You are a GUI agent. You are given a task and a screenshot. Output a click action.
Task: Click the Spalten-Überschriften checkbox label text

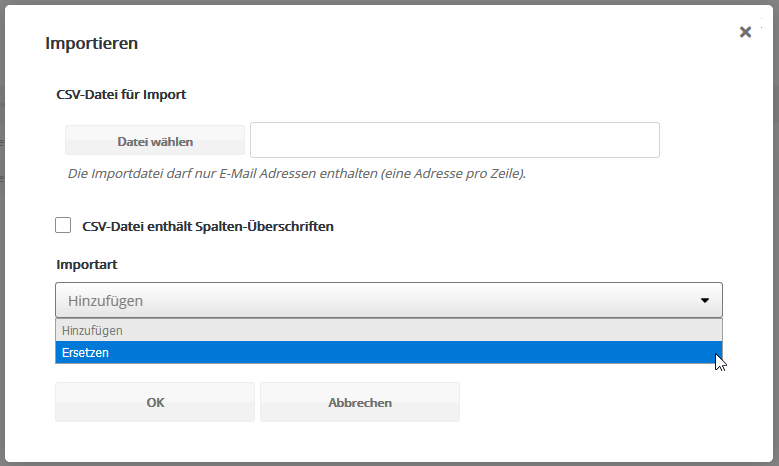207,227
